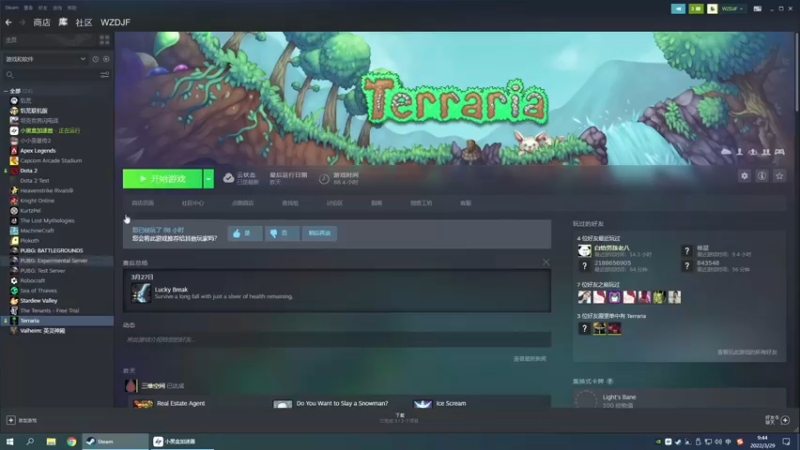Screen dimensions: 800x450
Task: Collapse the 全部 games category
Action: (x=6, y=91)
